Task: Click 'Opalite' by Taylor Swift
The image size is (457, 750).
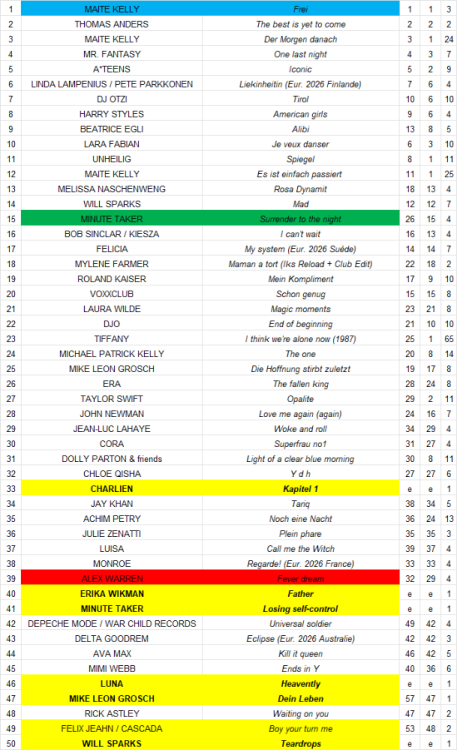Action: click(301, 398)
